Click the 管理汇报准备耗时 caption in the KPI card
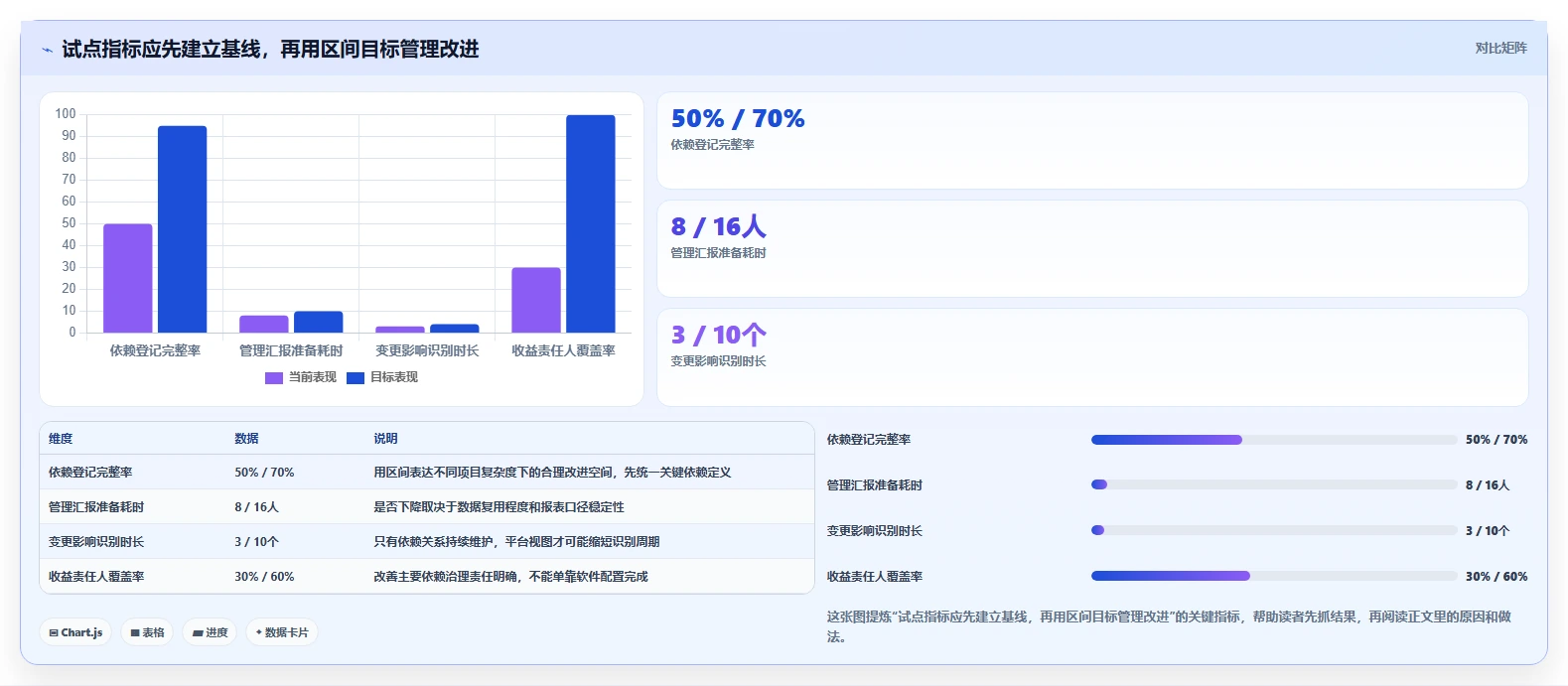Viewport: 1568px width, 686px height. point(719,253)
